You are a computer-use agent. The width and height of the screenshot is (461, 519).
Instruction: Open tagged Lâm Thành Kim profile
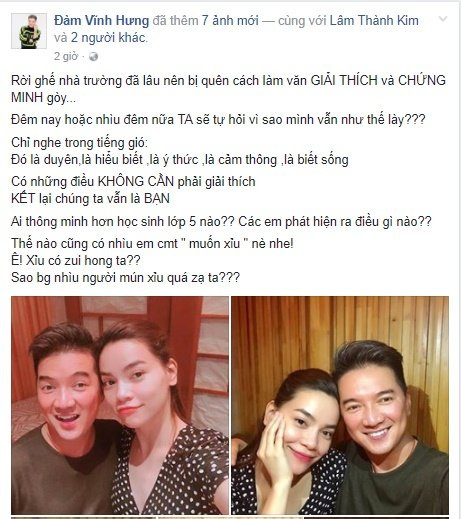pyautogui.click(x=374, y=21)
